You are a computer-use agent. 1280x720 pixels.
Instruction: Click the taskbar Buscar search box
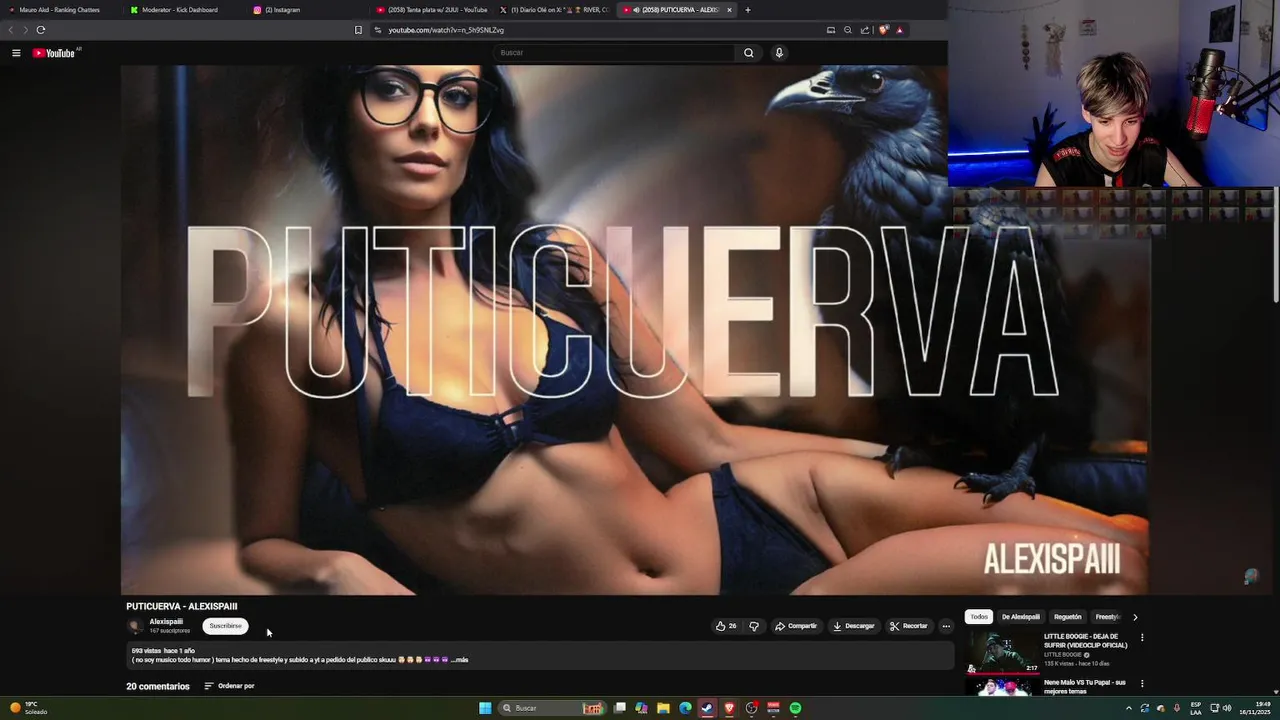point(553,708)
